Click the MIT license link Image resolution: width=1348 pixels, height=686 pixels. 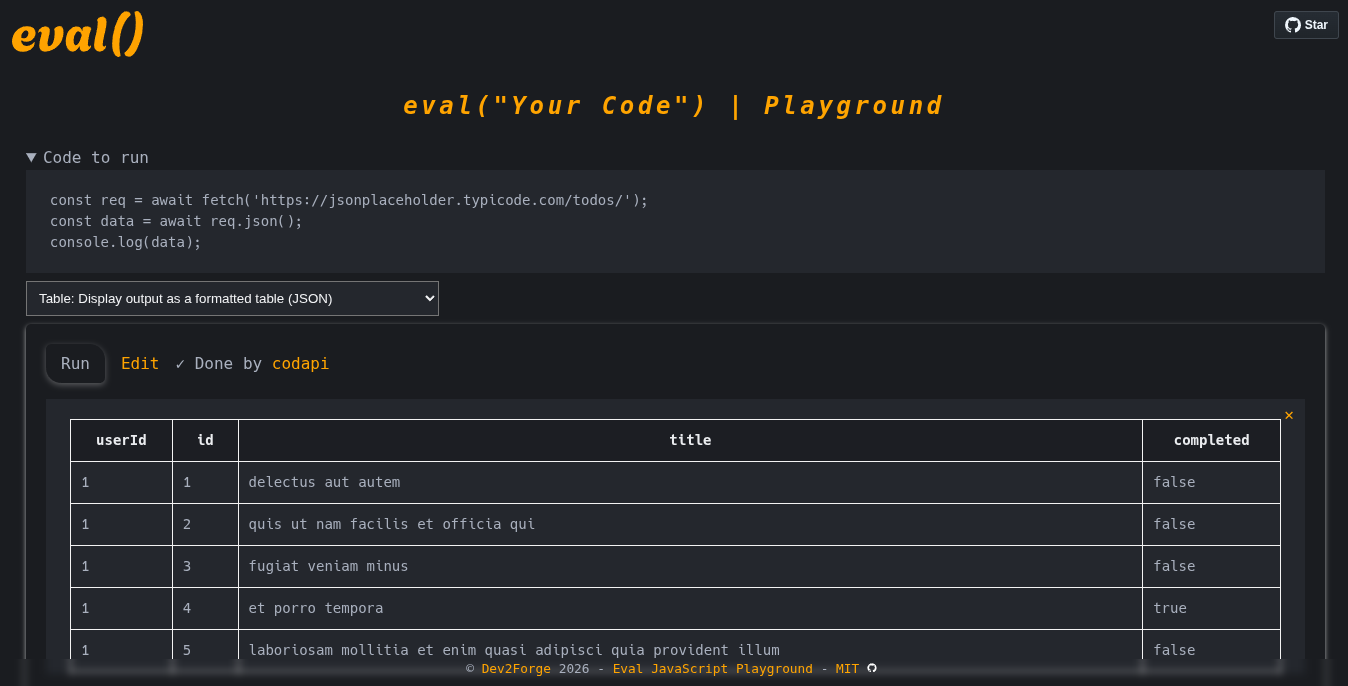click(x=847, y=669)
